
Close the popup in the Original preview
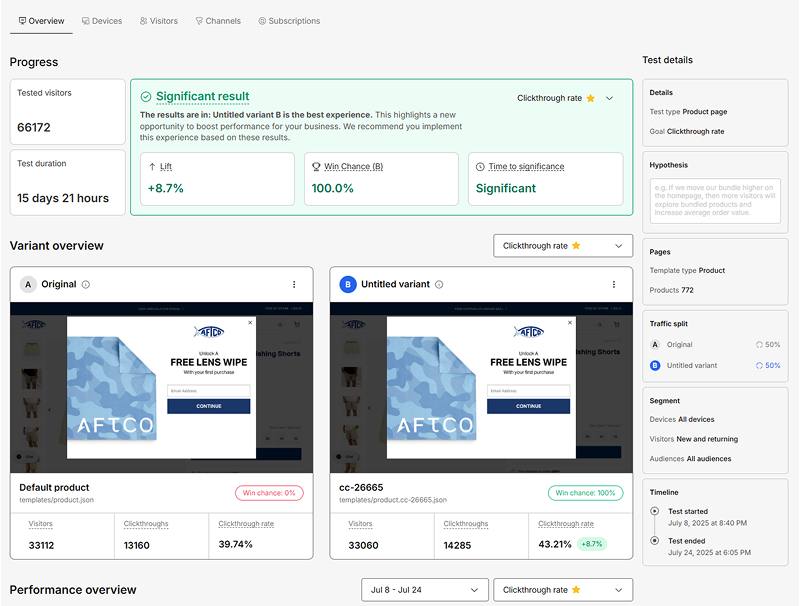click(250, 323)
